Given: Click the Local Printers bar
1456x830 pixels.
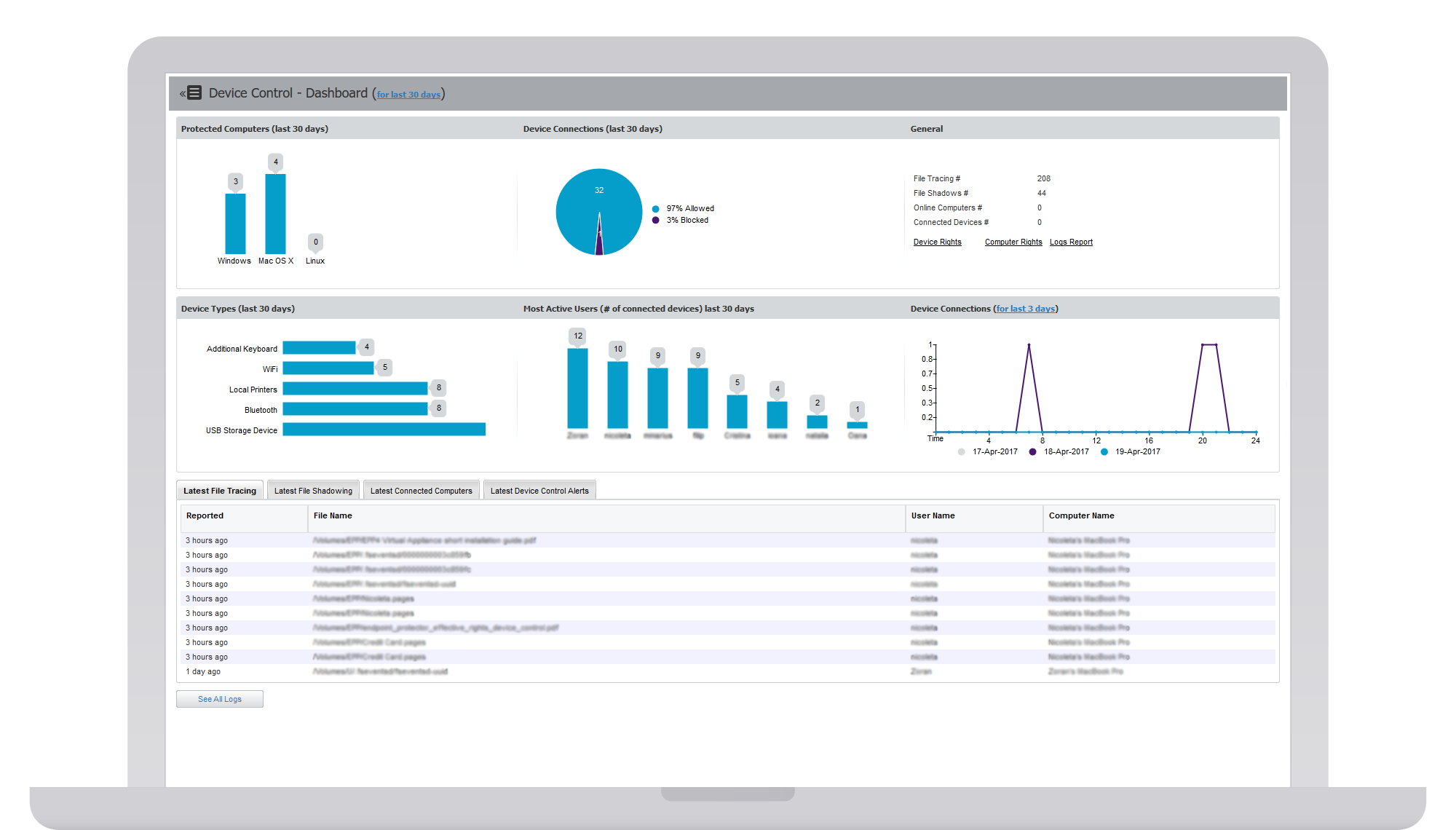Looking at the screenshot, I should coord(355,389).
